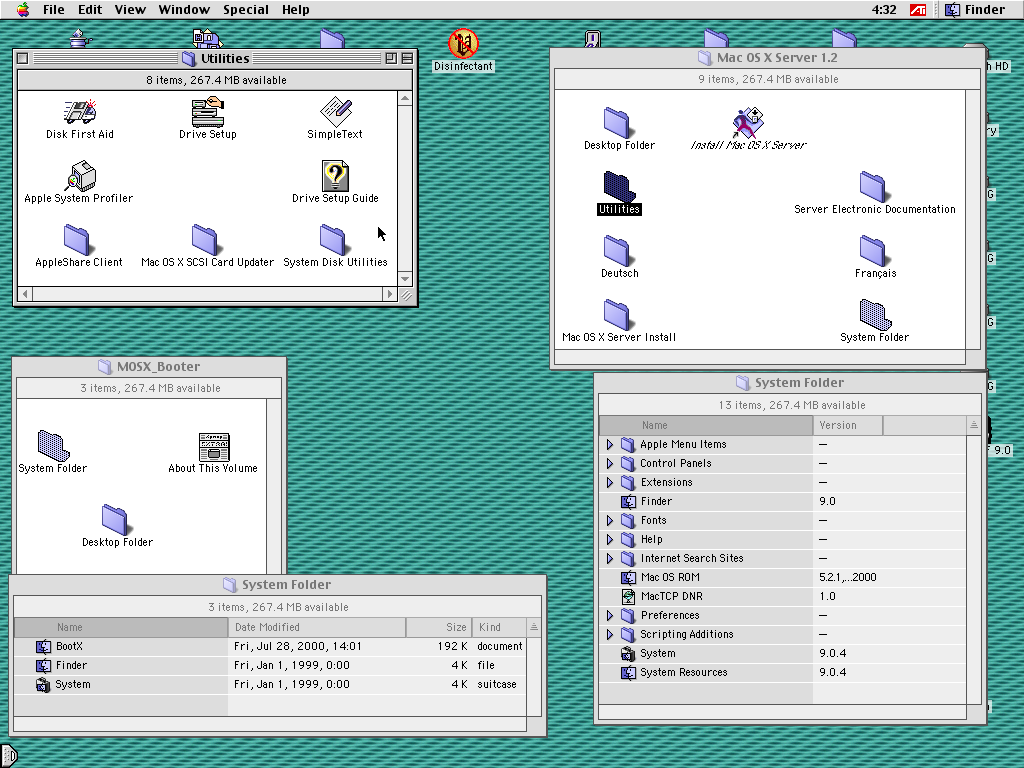Click the MOSX_Booter window title bar
Viewport: 1024px width, 768px height.
click(x=149, y=366)
